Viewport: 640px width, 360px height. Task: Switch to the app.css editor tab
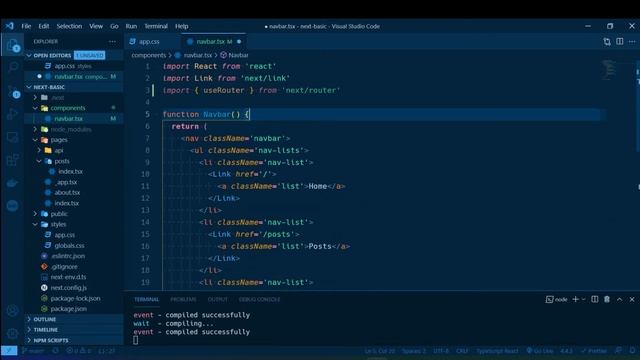point(149,42)
